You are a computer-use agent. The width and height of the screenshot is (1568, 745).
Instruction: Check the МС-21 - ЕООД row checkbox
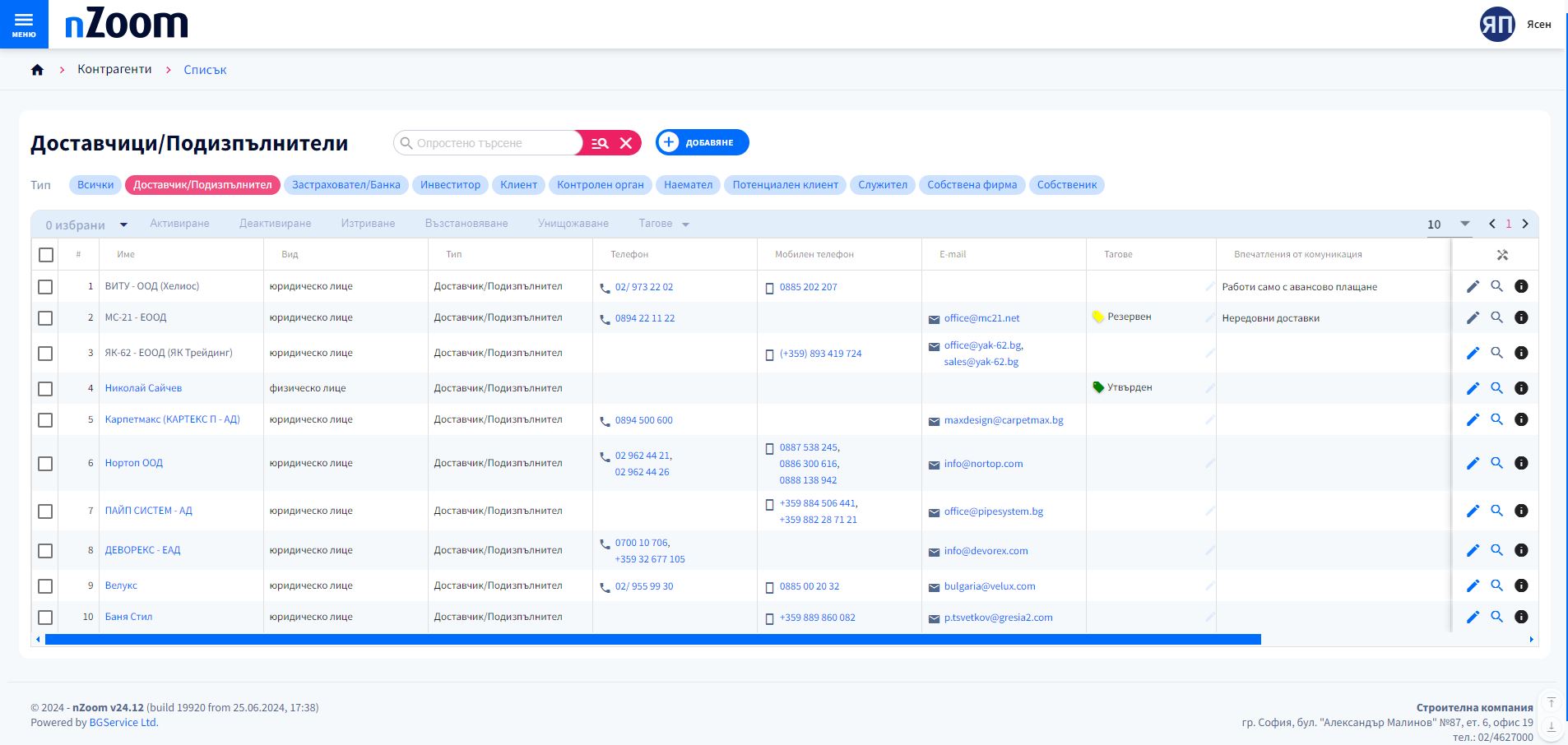point(45,318)
